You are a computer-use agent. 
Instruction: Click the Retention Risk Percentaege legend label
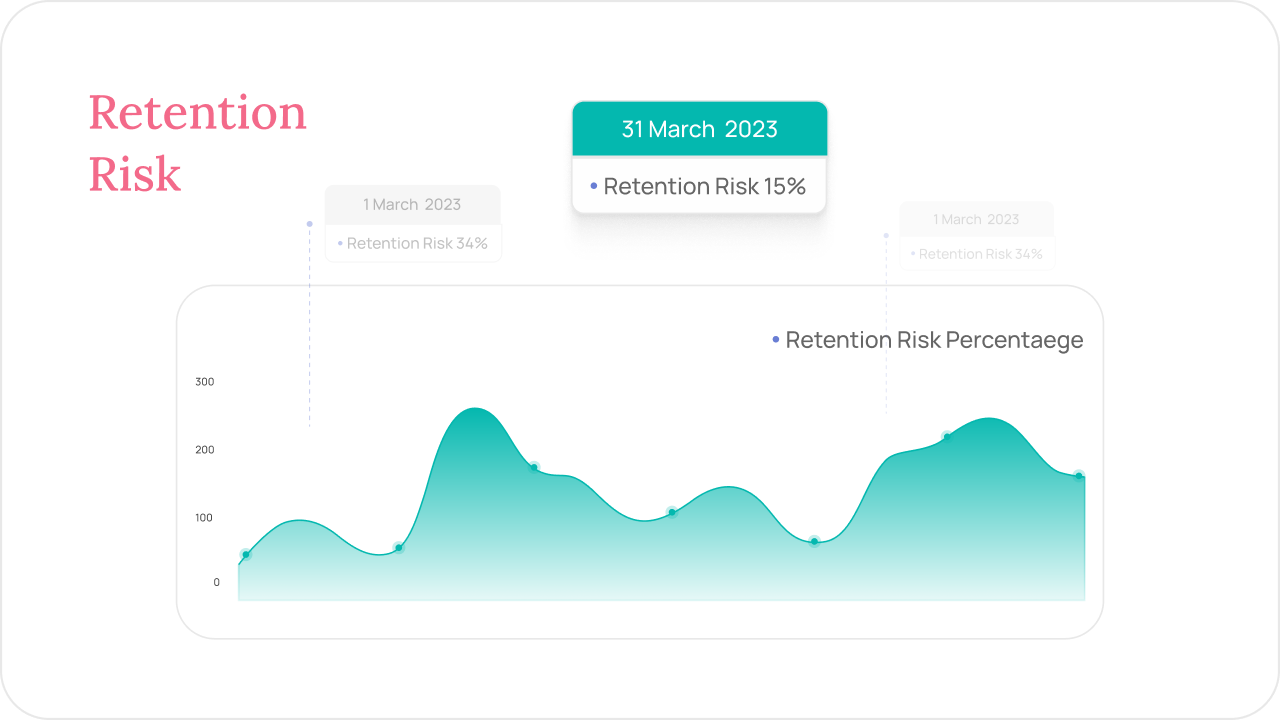pyautogui.click(x=934, y=340)
